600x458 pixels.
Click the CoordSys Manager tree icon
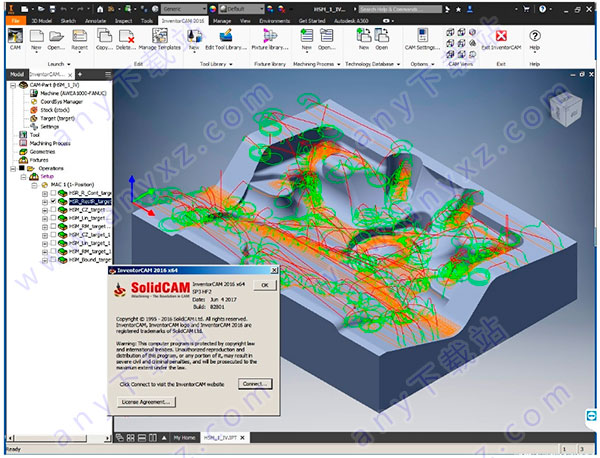(34, 102)
